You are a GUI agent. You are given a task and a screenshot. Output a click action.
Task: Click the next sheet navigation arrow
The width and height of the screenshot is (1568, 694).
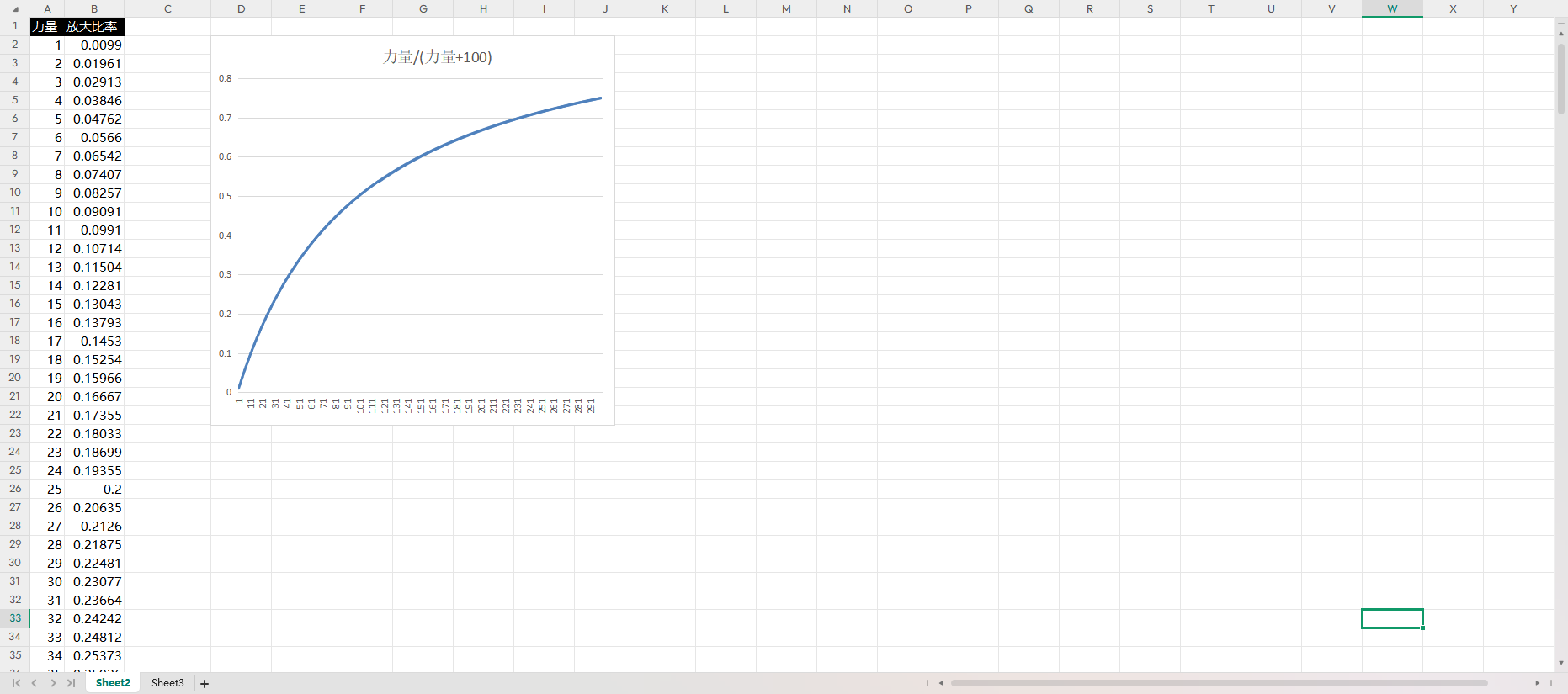[53, 683]
